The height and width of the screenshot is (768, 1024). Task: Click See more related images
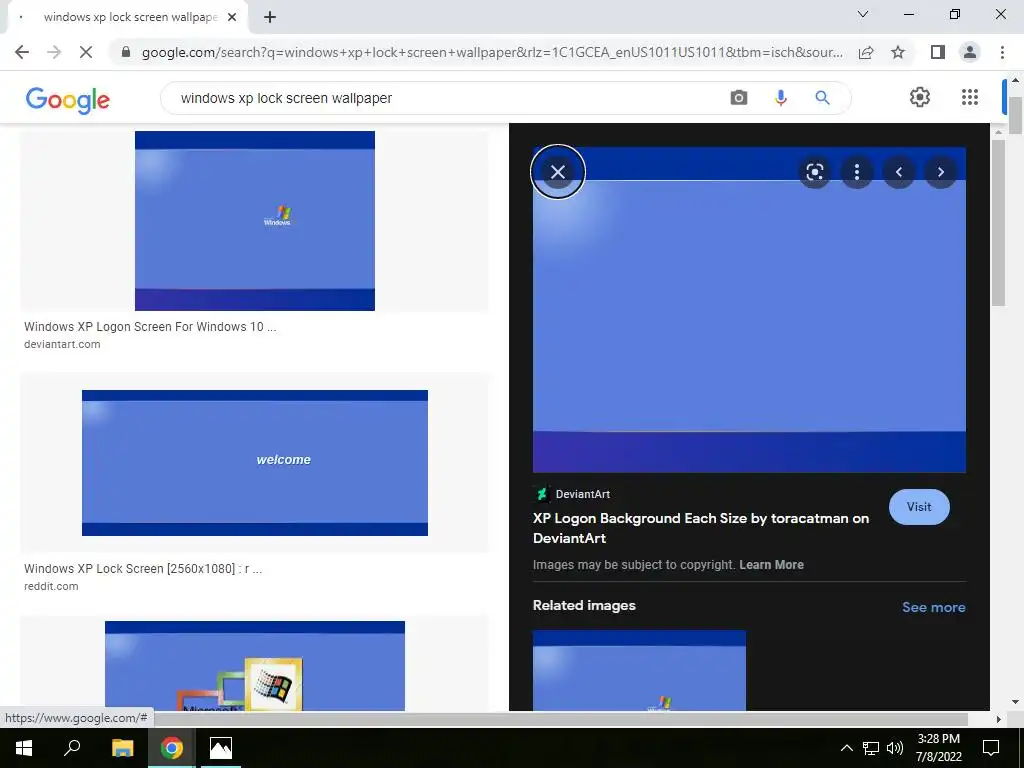933,607
